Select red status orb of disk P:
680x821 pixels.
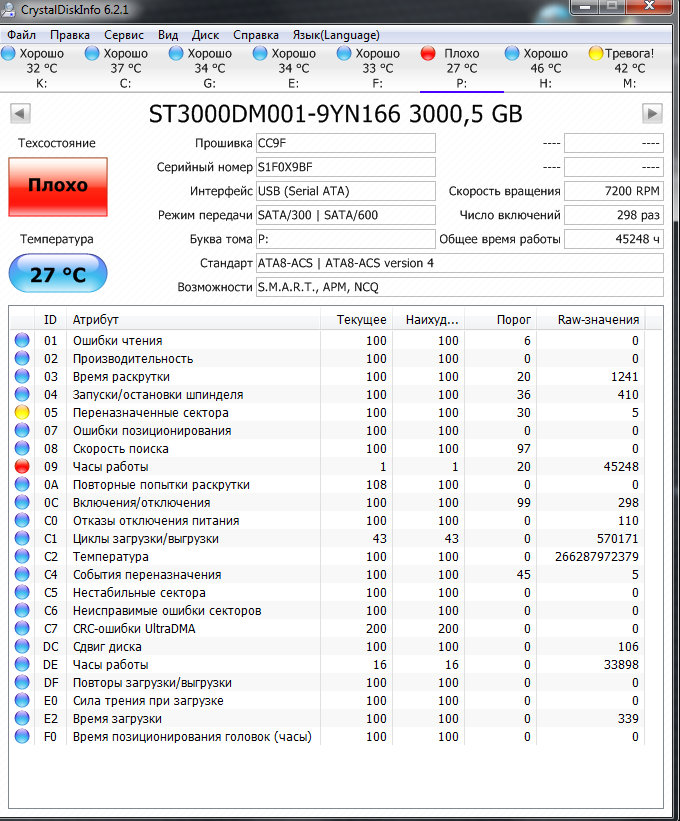click(428, 53)
